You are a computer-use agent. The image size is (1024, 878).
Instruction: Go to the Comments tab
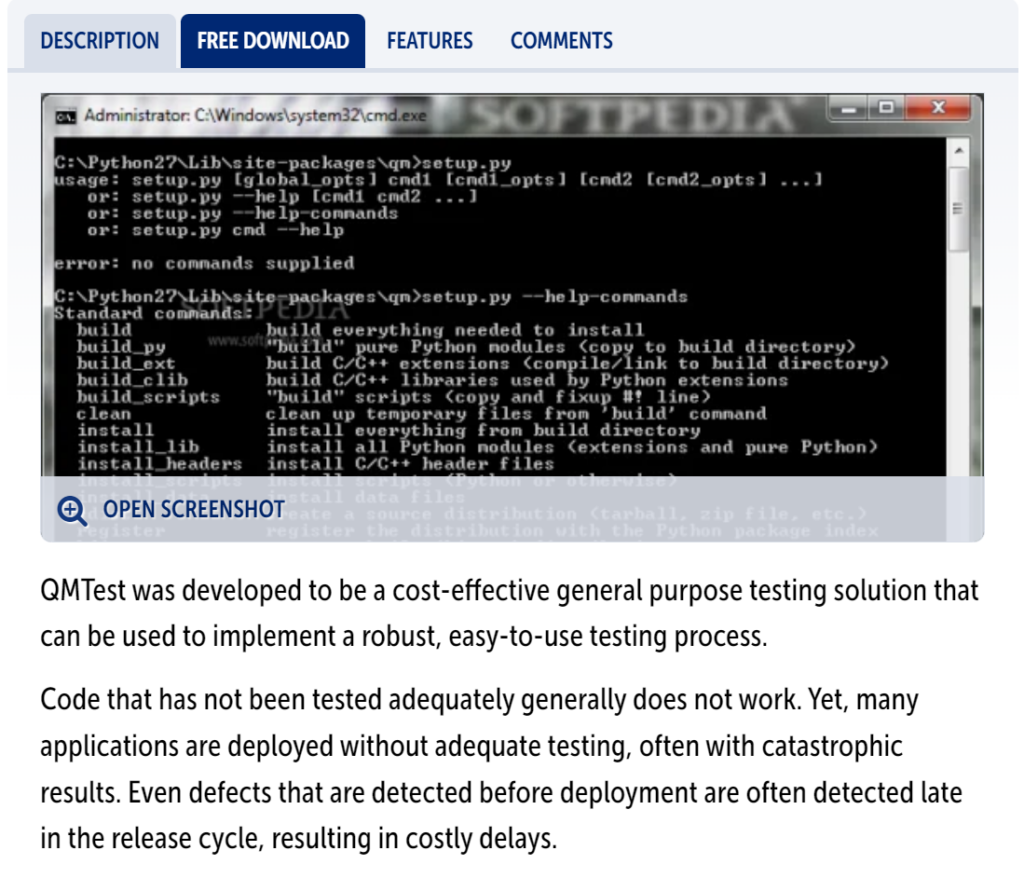pos(561,41)
